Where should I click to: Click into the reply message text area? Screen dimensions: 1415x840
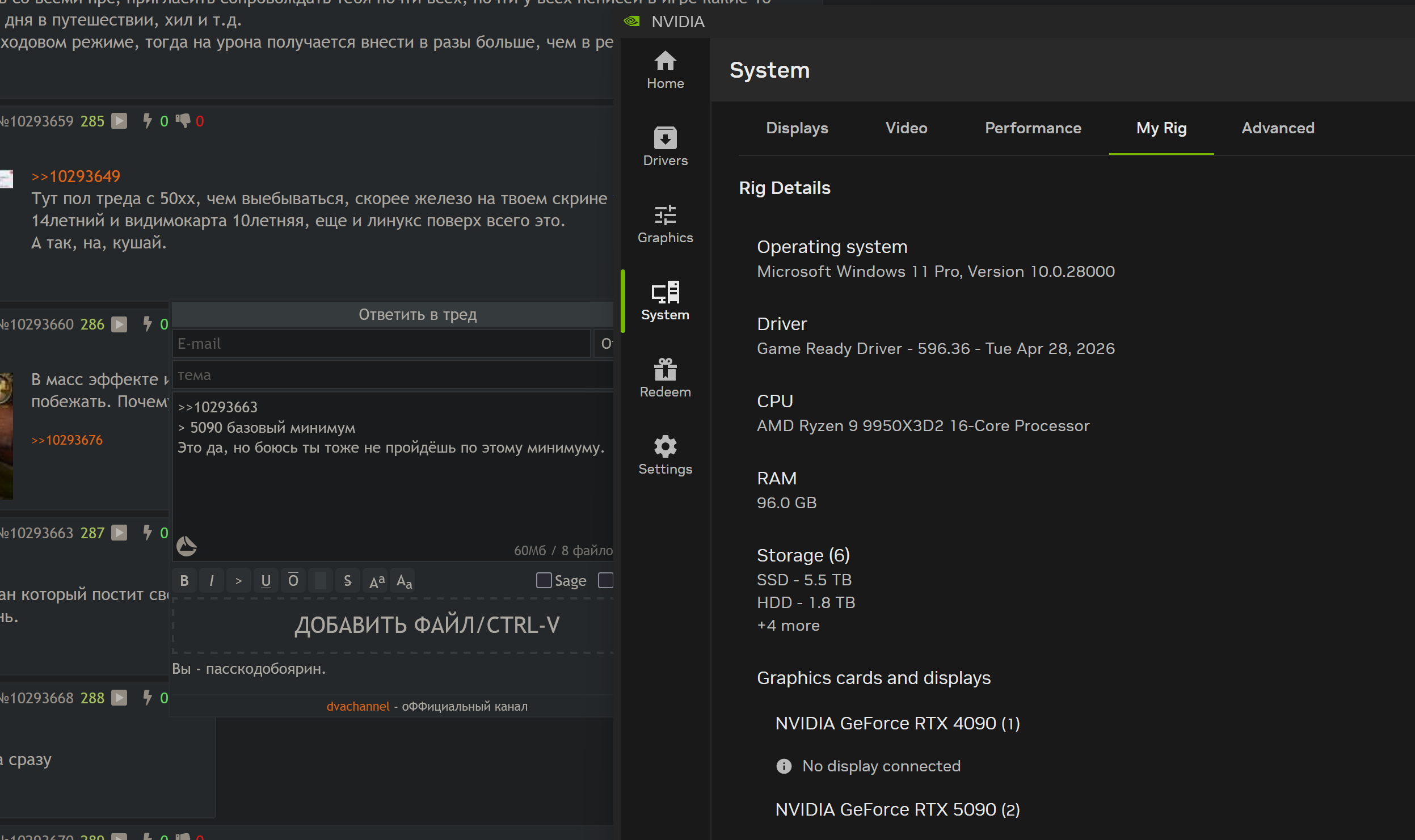tap(393, 476)
